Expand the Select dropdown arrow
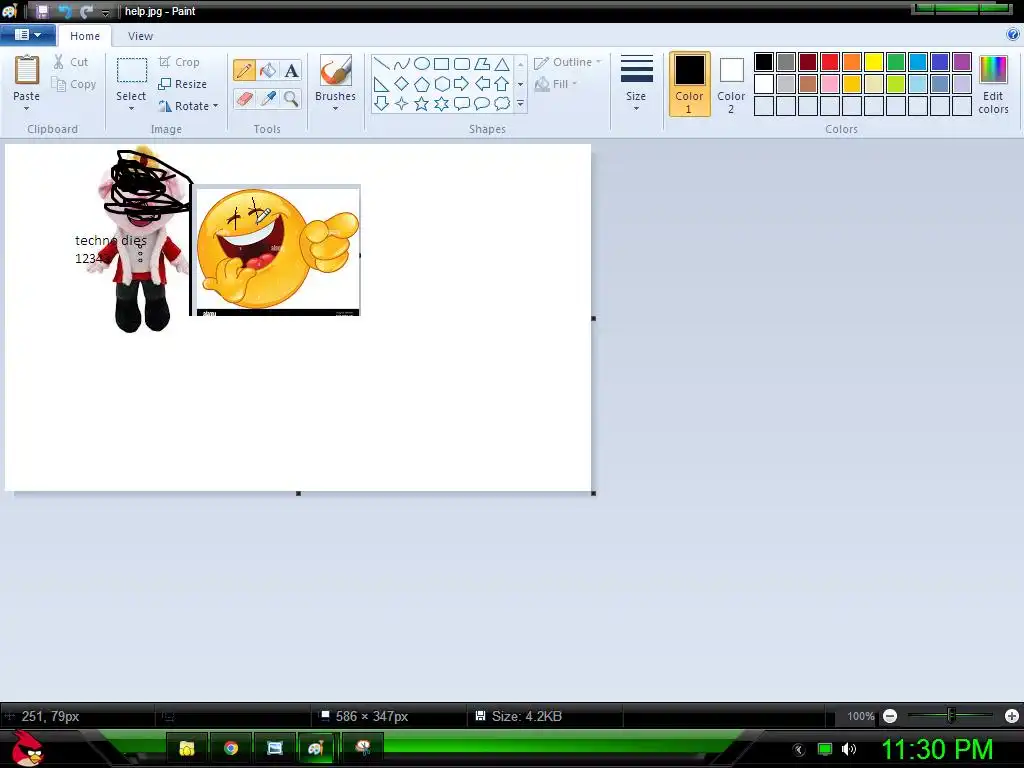The width and height of the screenshot is (1024, 768). [x=131, y=108]
